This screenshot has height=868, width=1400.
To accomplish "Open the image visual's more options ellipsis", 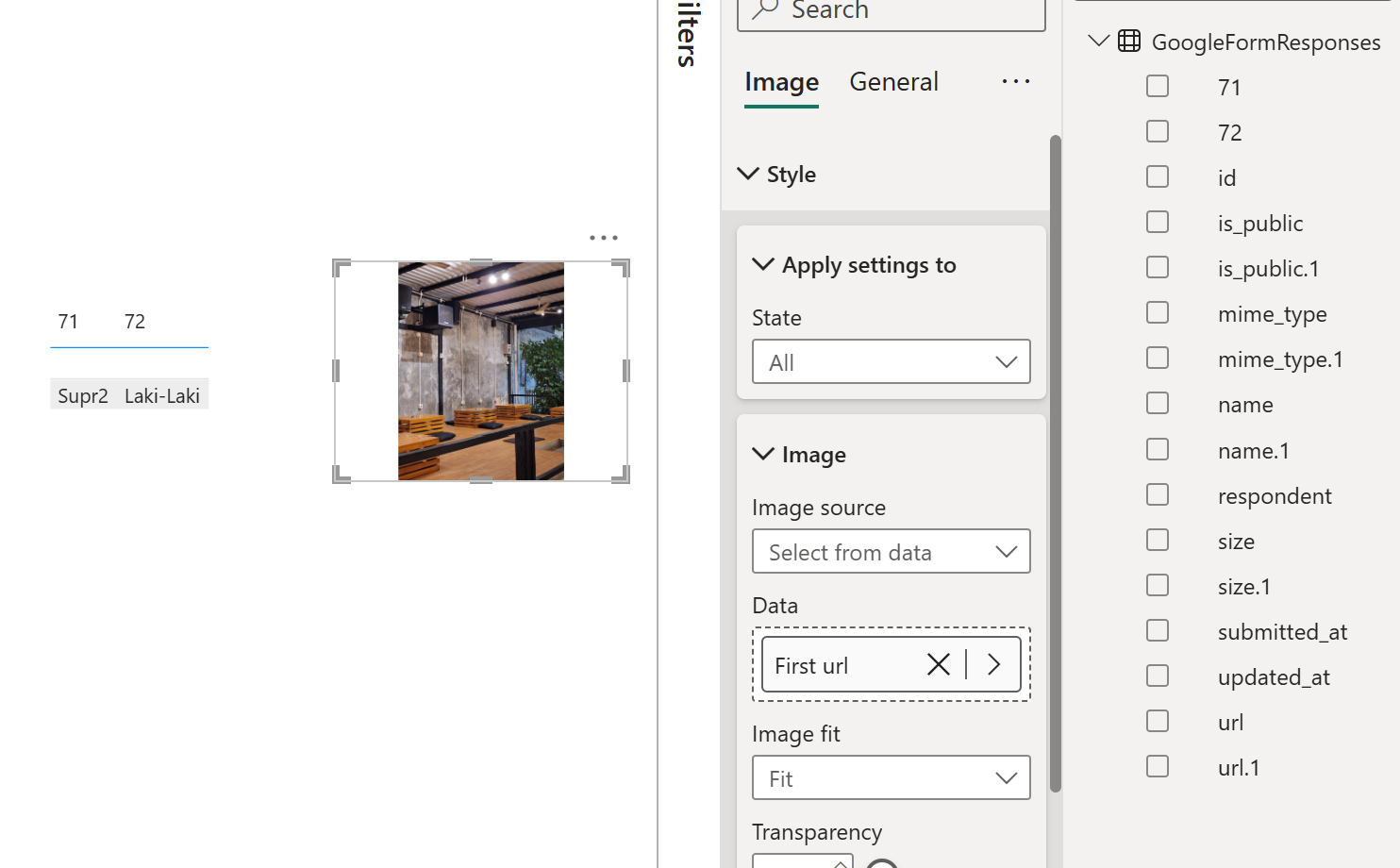I will coord(604,238).
